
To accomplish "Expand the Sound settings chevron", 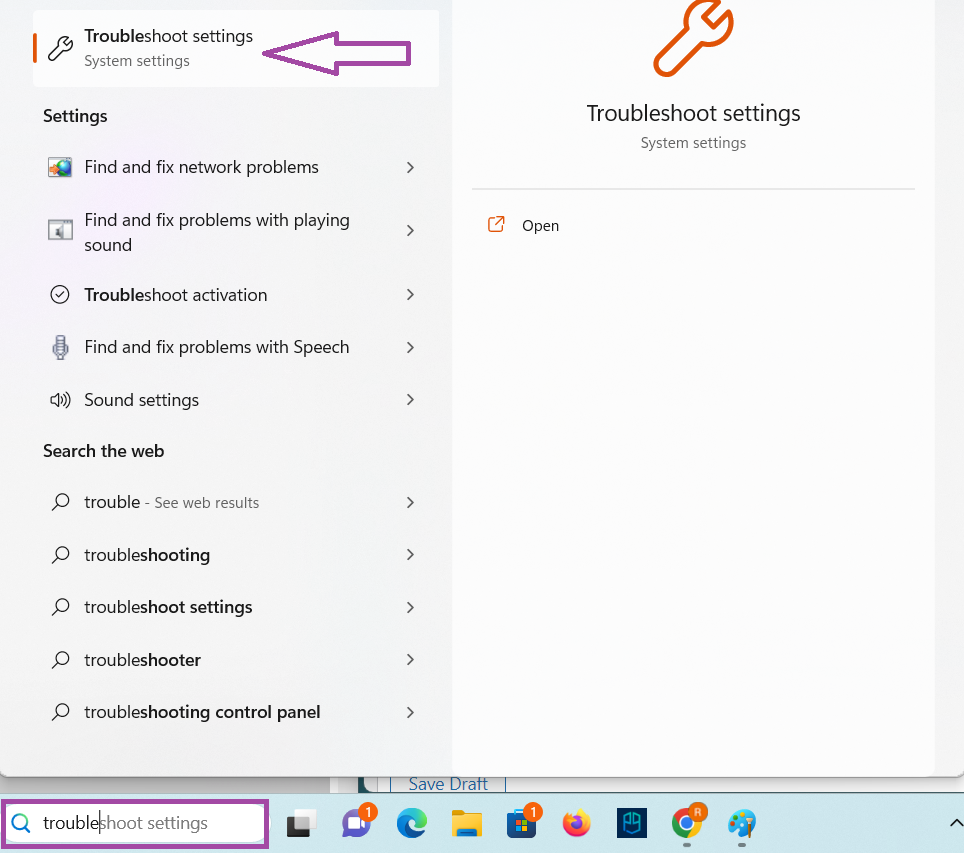I will coord(410,400).
